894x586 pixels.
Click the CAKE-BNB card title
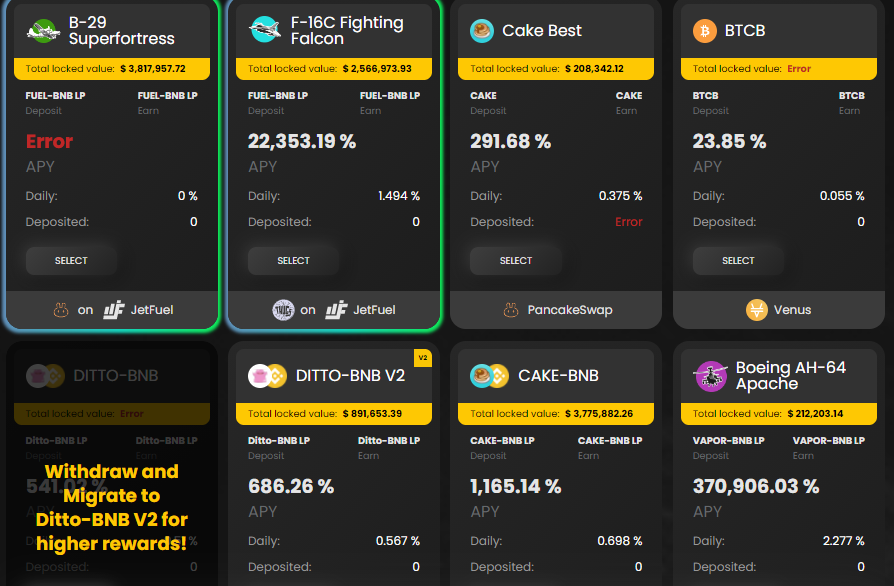pos(558,376)
